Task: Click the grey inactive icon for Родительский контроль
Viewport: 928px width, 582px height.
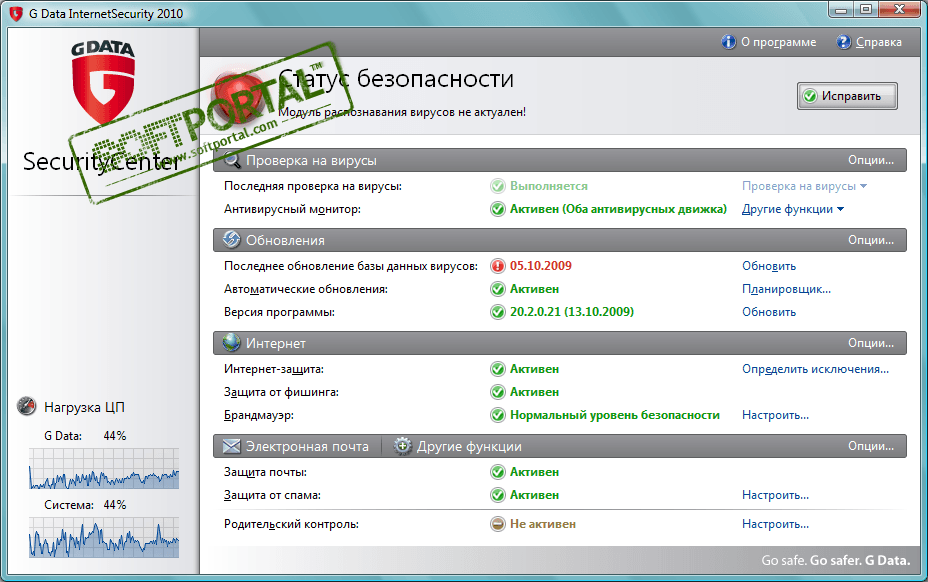Action: pyautogui.click(x=498, y=524)
